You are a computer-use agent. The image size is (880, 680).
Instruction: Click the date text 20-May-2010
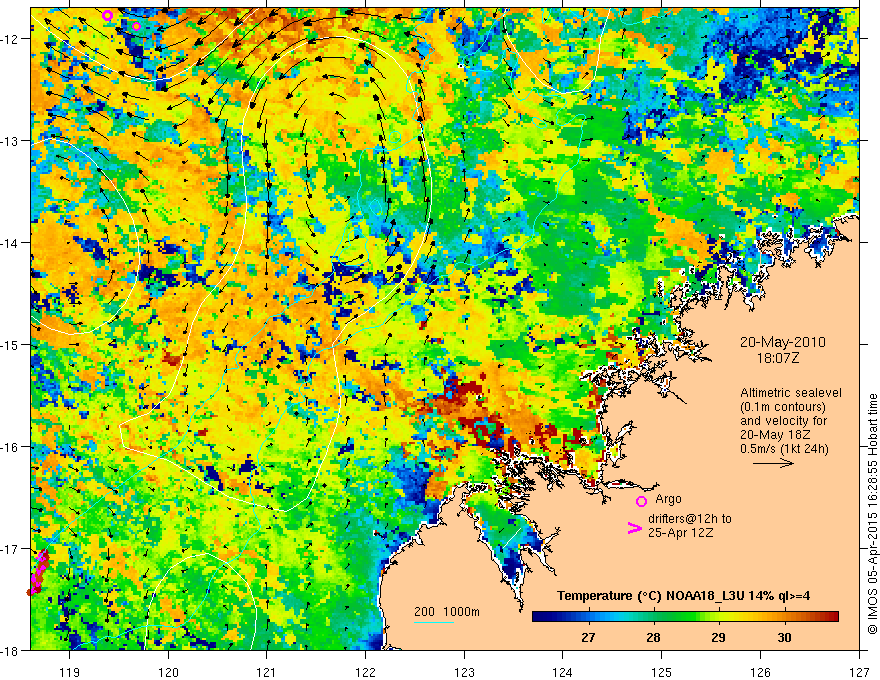pyautogui.click(x=783, y=342)
